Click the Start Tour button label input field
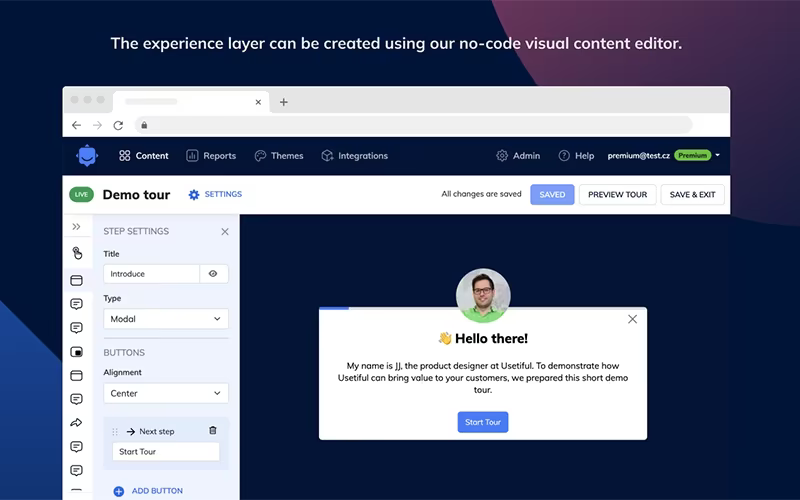The width and height of the screenshot is (800, 500). pyautogui.click(x=166, y=452)
